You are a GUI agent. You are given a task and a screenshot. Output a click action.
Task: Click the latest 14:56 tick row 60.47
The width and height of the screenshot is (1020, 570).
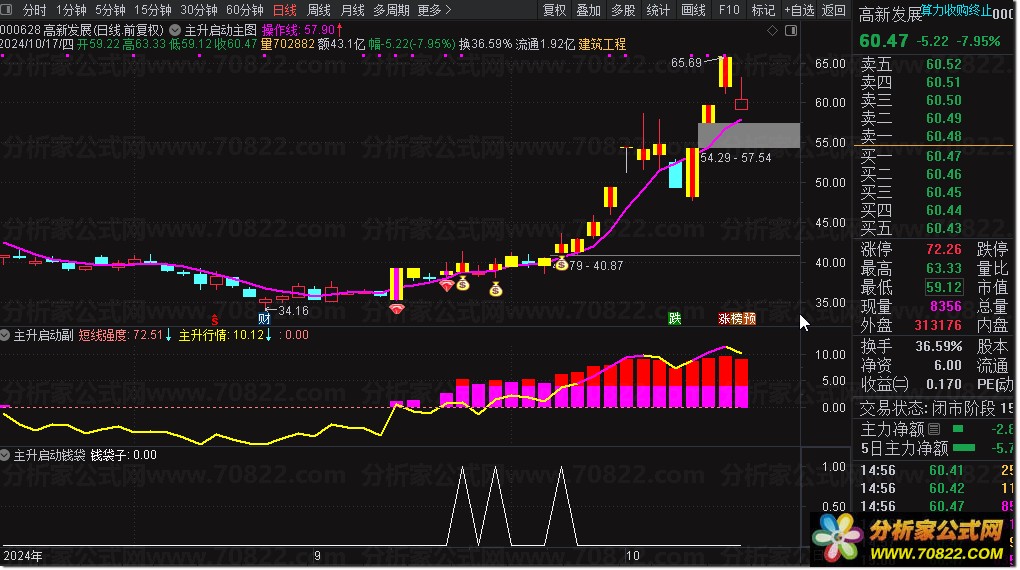click(936, 506)
